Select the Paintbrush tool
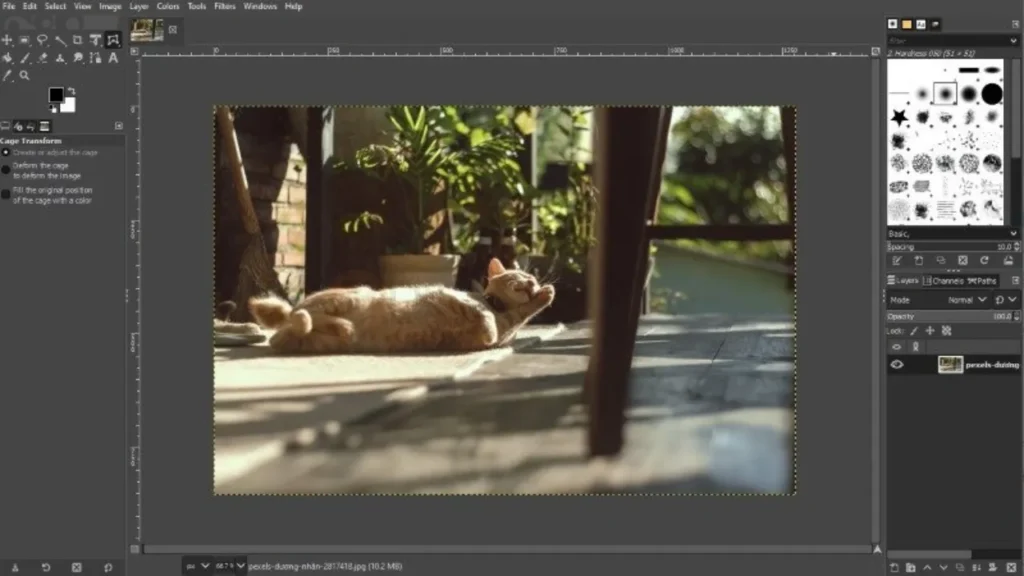 [25, 58]
